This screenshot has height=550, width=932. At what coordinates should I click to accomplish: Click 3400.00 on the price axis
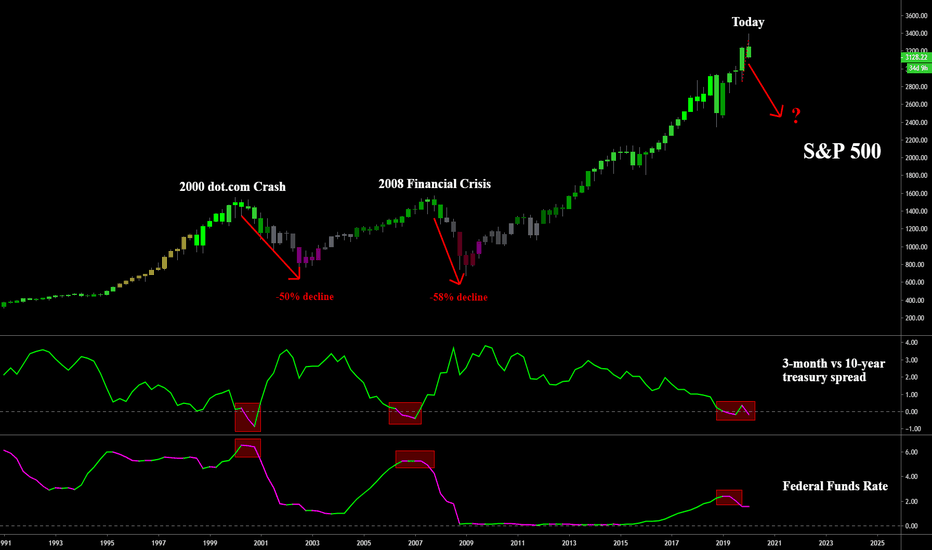point(916,34)
